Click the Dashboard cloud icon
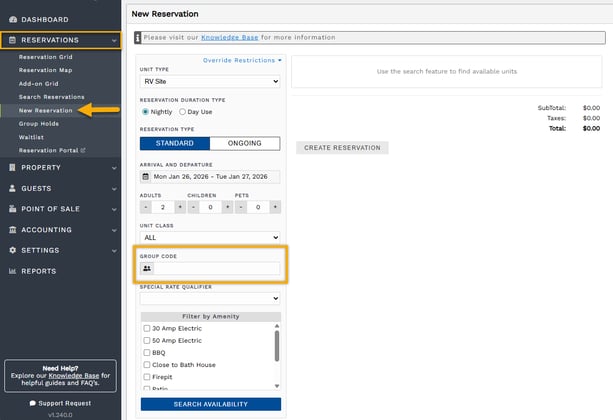 [12, 19]
